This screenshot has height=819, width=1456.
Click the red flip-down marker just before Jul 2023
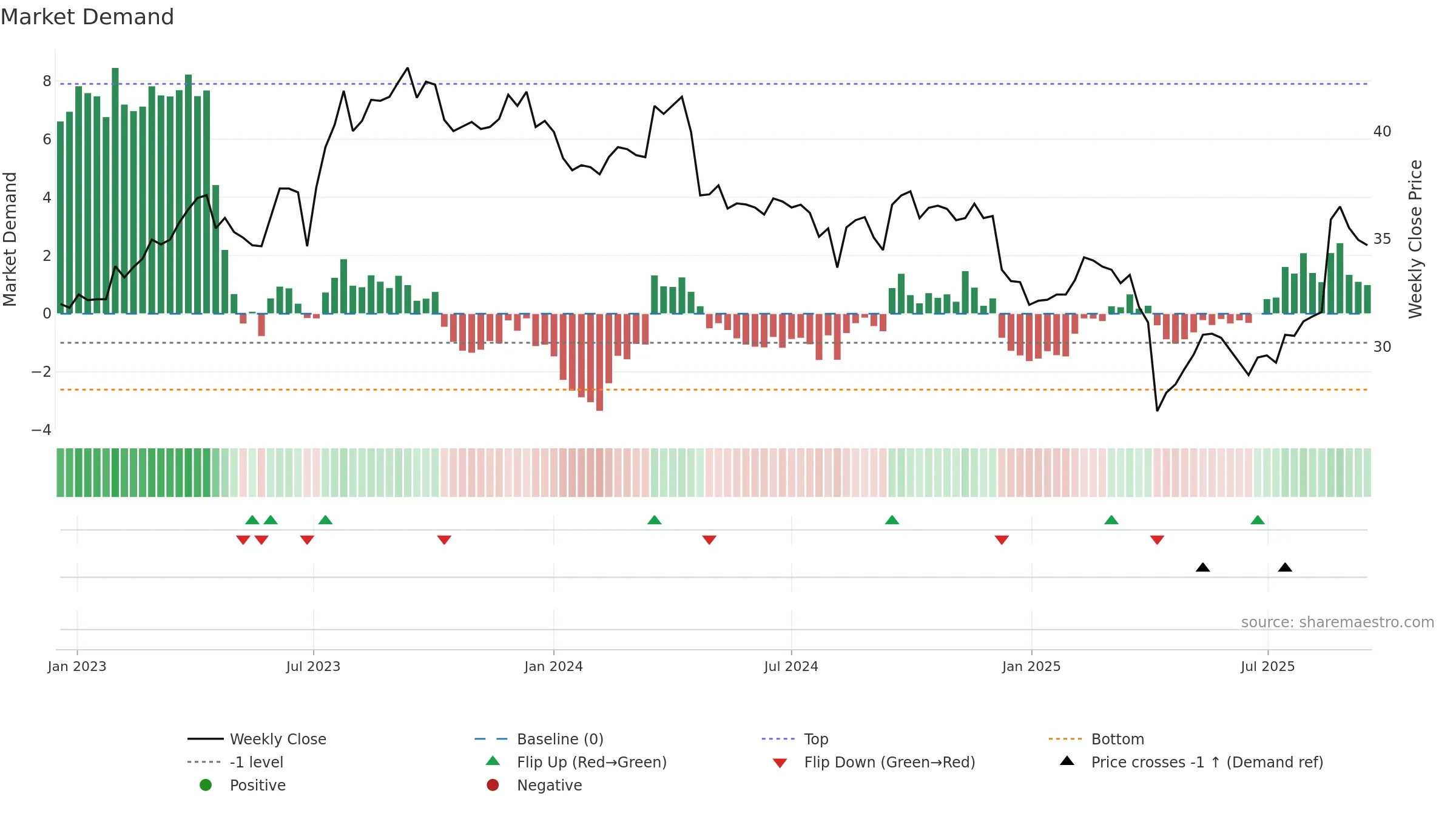[x=307, y=540]
